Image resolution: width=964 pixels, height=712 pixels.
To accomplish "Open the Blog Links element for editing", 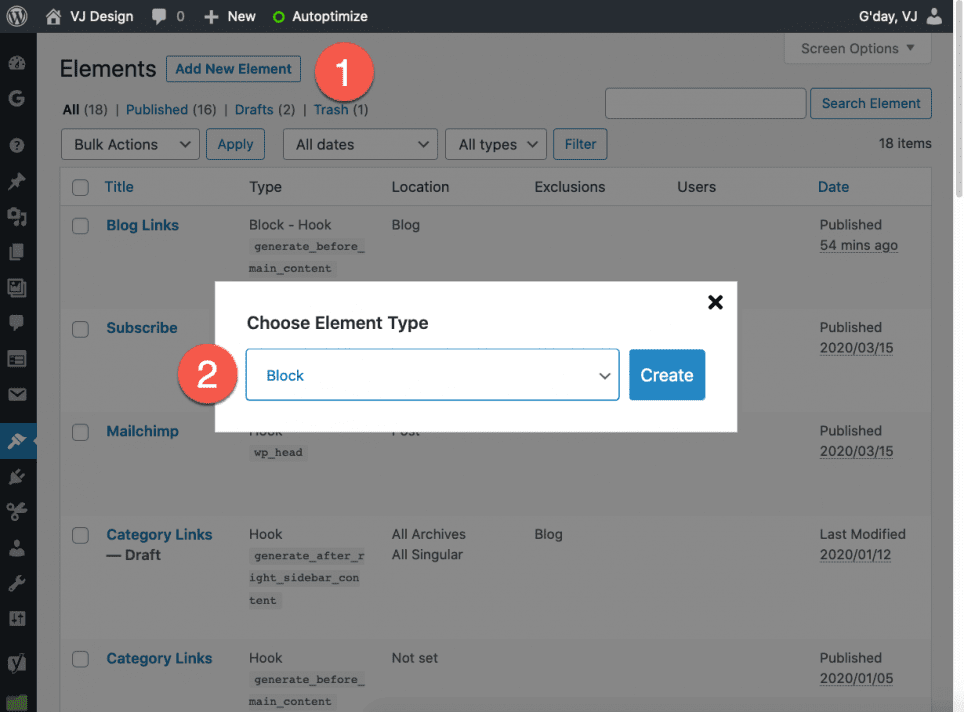I will pos(142,225).
